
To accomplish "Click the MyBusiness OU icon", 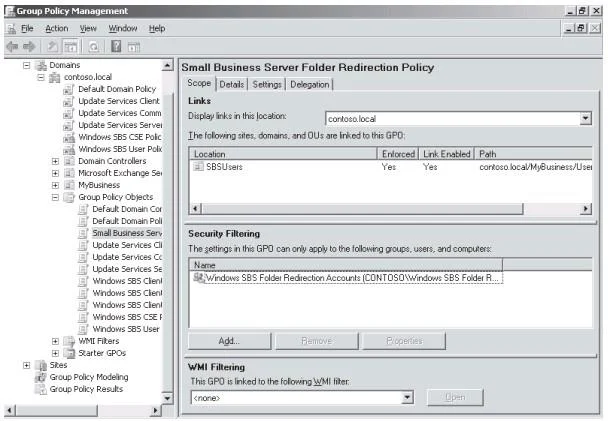I will pyautogui.click(x=69, y=185).
